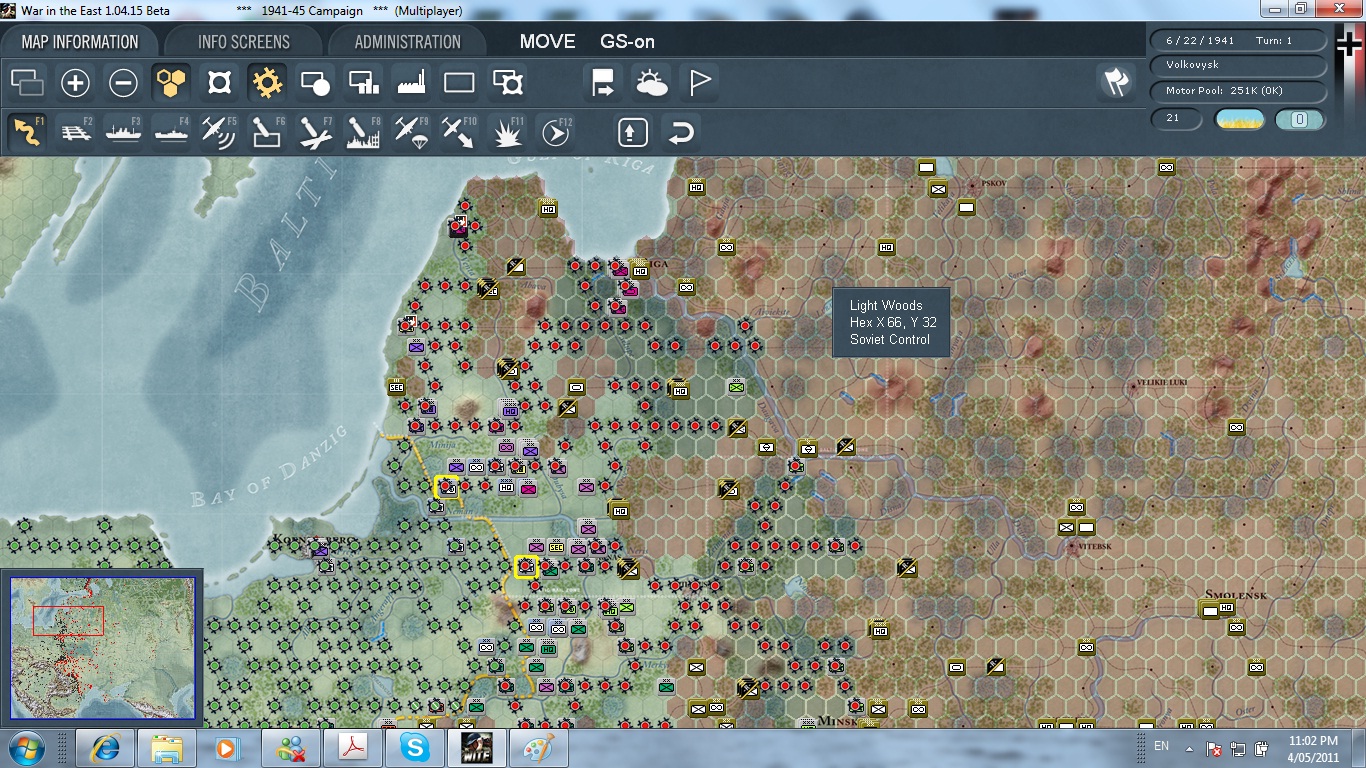Image resolution: width=1366 pixels, height=768 pixels.
Task: Toggle the plain rectangle overlay icon
Action: pyautogui.click(x=459, y=83)
